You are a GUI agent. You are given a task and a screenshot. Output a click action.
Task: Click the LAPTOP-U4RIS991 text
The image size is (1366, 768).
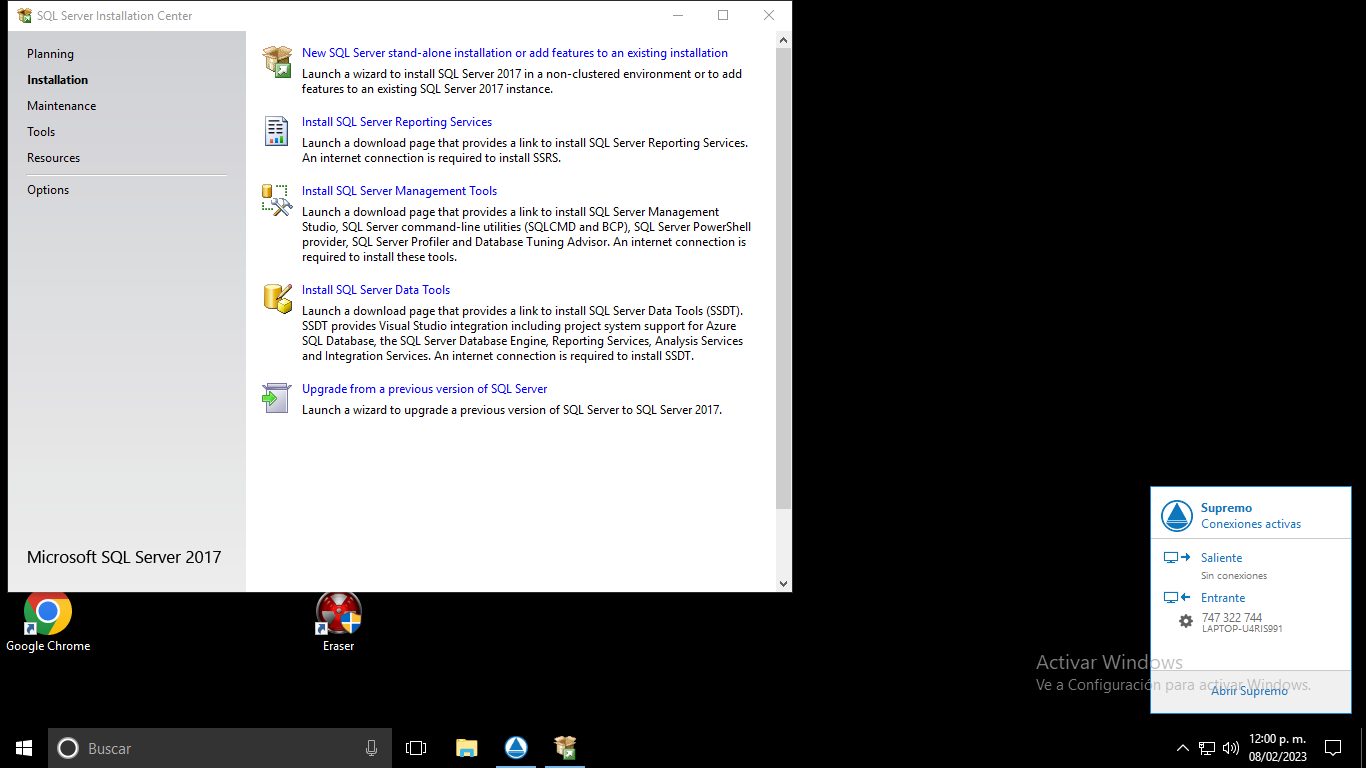click(1242, 629)
